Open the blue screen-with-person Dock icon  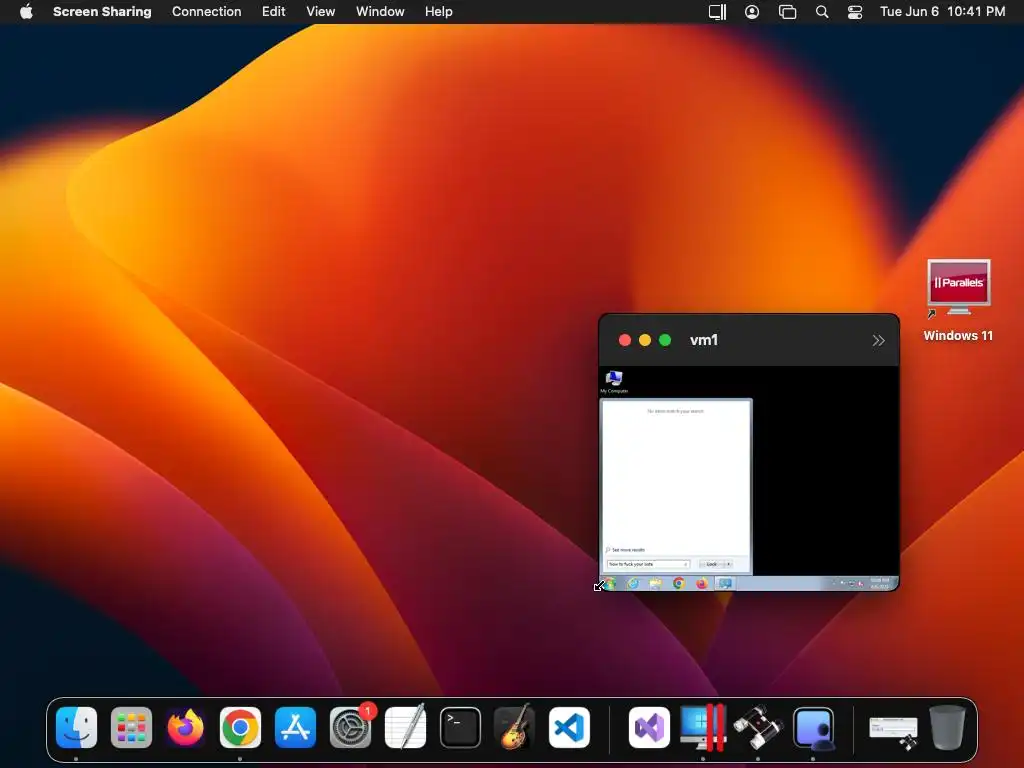[x=813, y=727]
